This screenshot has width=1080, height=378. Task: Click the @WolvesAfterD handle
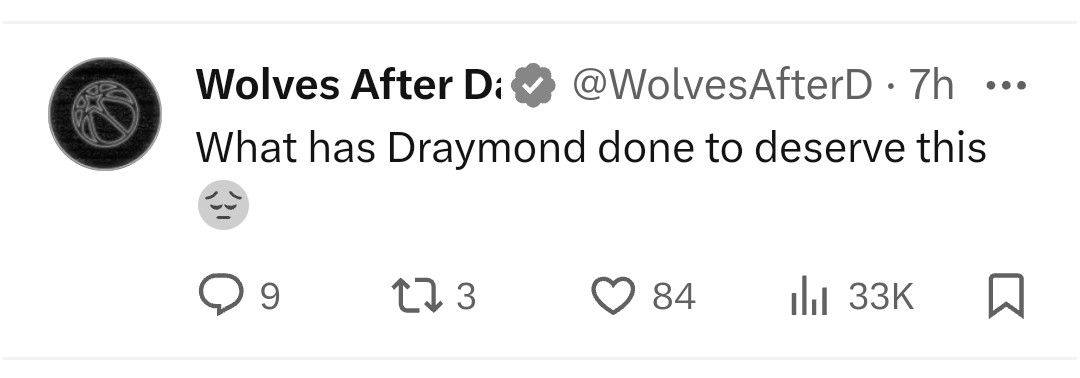pyautogui.click(x=723, y=85)
